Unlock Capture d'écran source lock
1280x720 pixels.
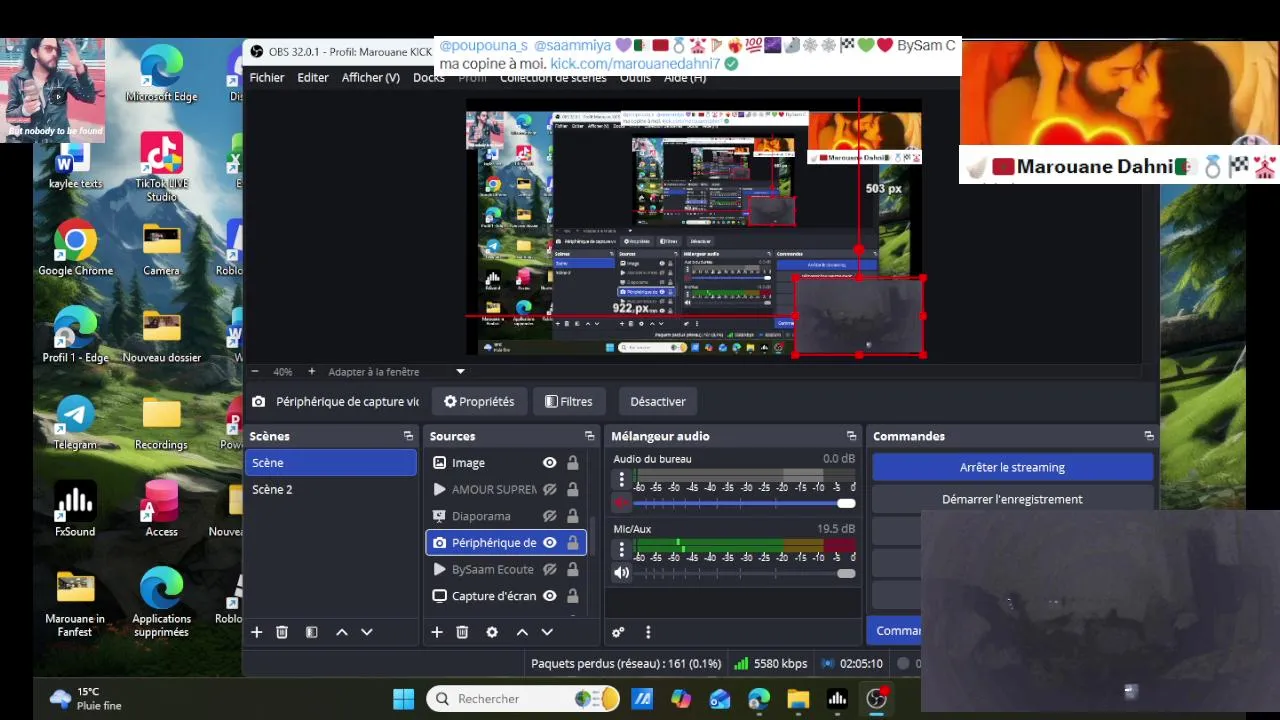tap(573, 596)
